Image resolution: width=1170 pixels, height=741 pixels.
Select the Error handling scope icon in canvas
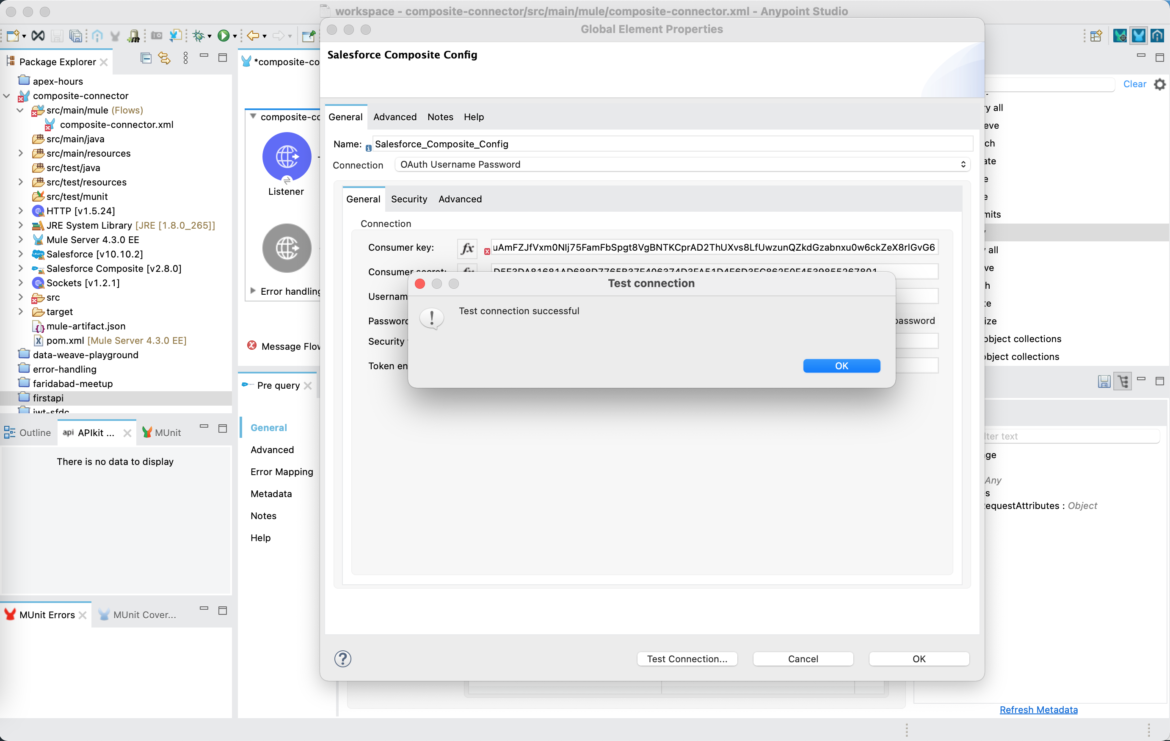pos(286,248)
